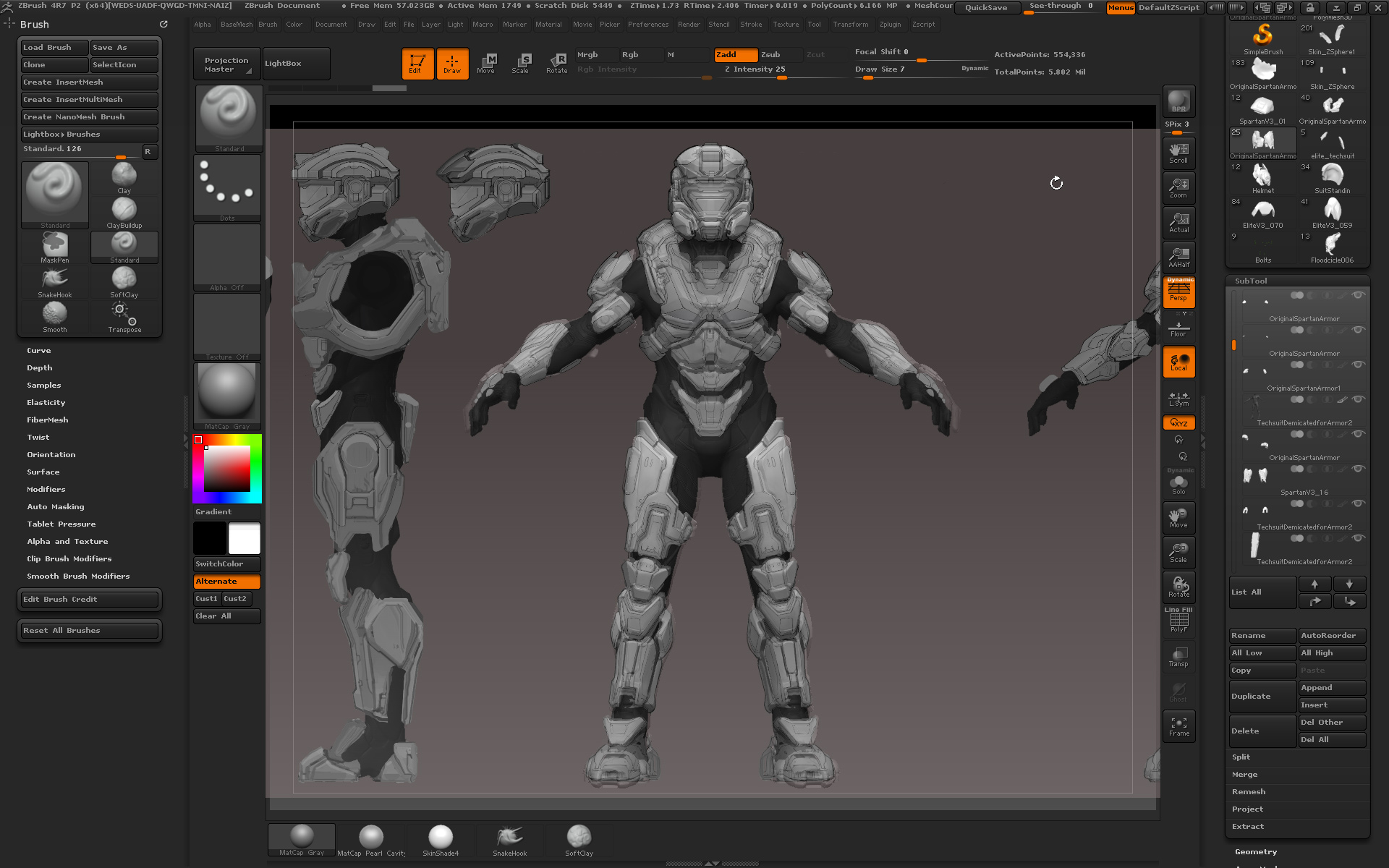This screenshot has width=1389, height=868.
Task: Expand the Elasticity section
Action: [x=46, y=402]
